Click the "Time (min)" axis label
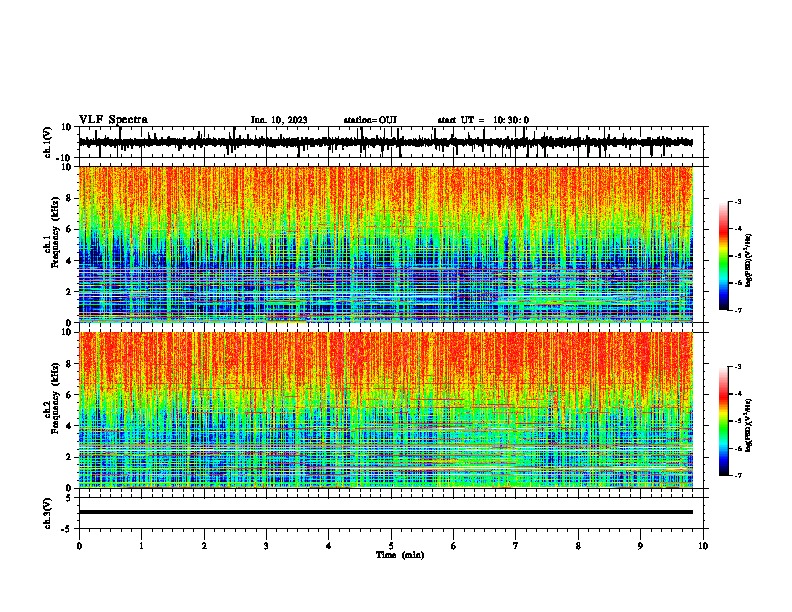Screen dimensions: 792x612 click(x=400, y=555)
